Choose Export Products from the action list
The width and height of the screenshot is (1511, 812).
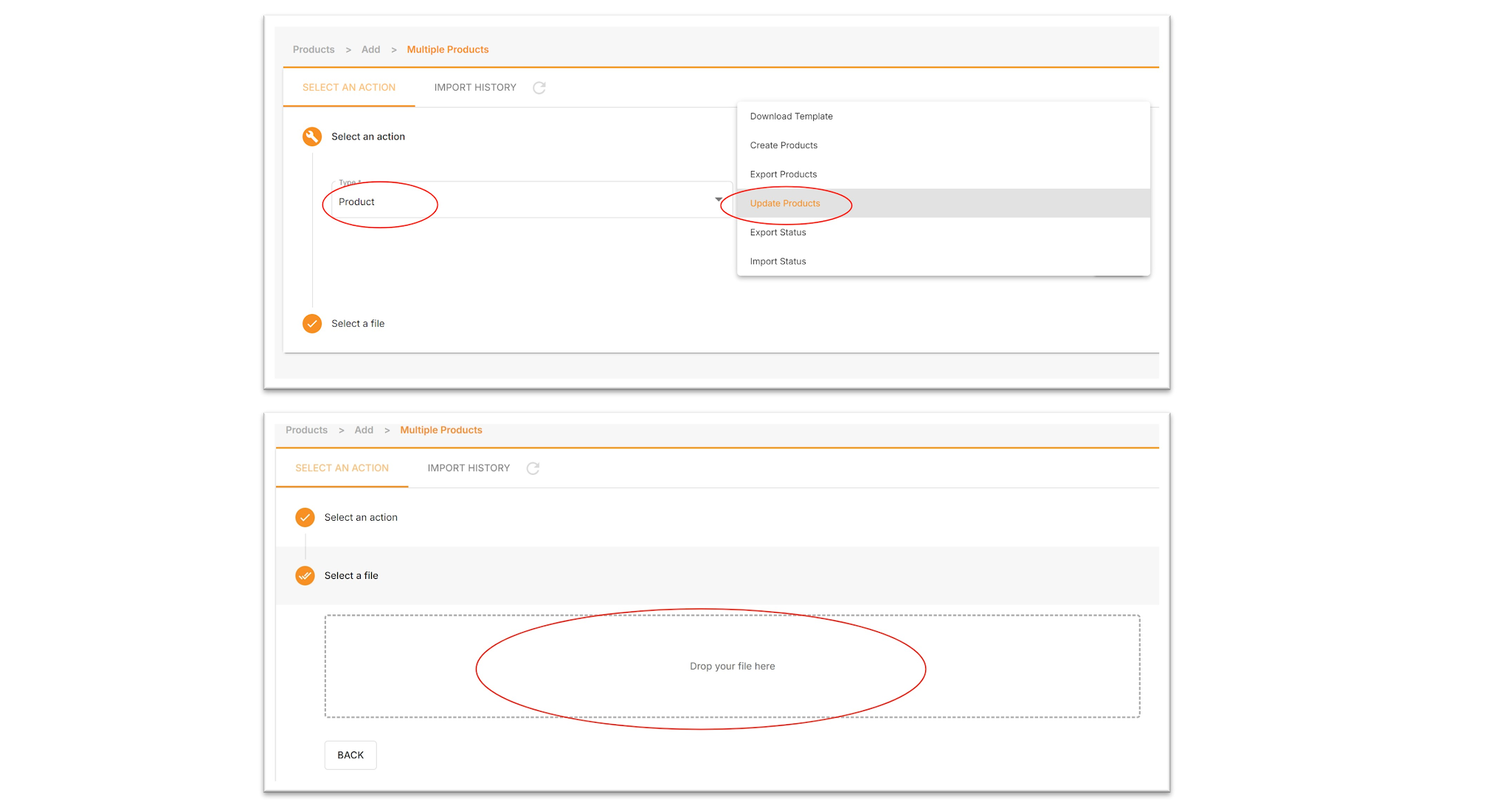click(943, 174)
